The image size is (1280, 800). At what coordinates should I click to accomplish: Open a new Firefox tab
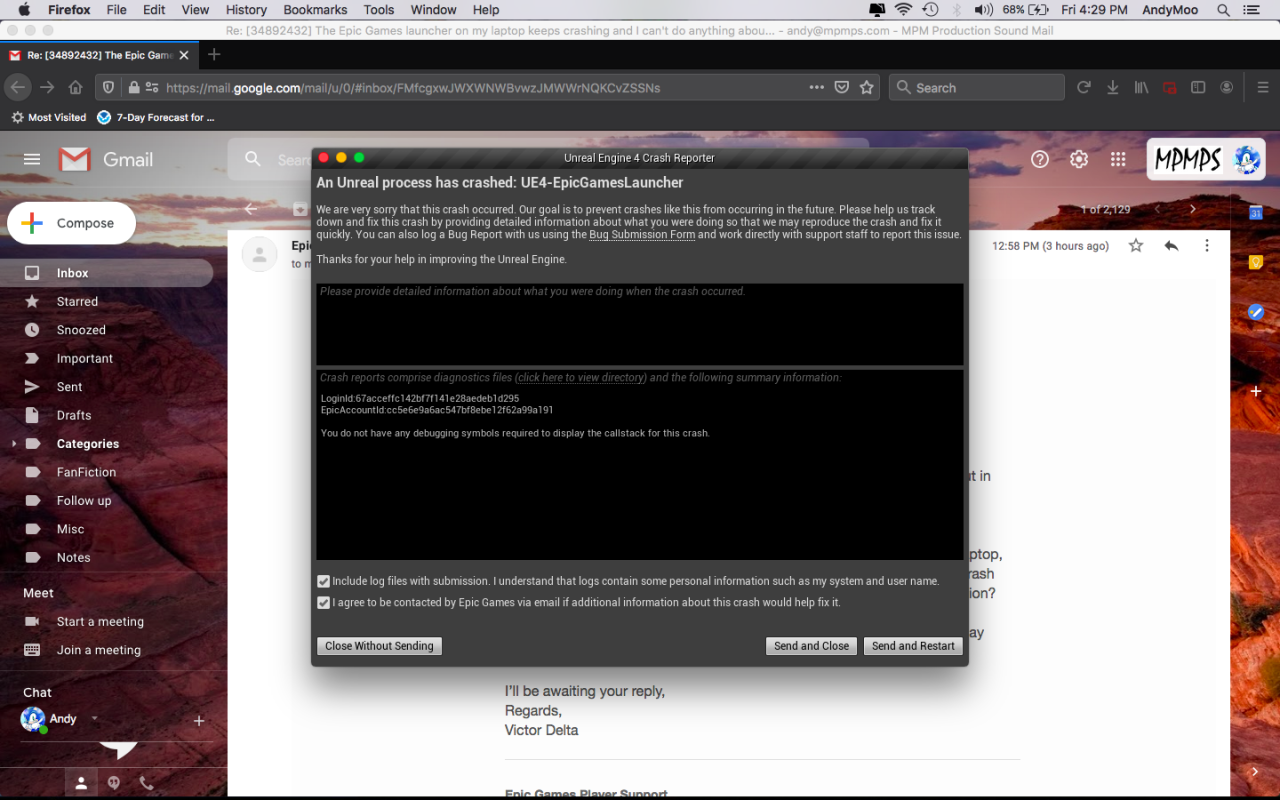point(214,55)
